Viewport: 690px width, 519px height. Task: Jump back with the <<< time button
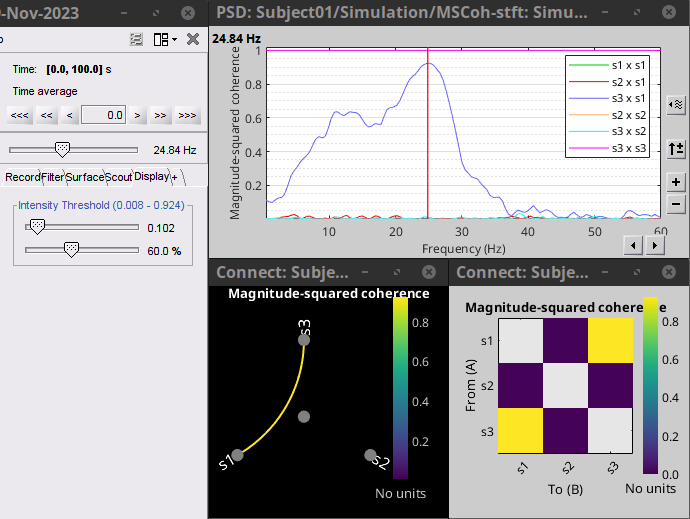click(x=19, y=115)
